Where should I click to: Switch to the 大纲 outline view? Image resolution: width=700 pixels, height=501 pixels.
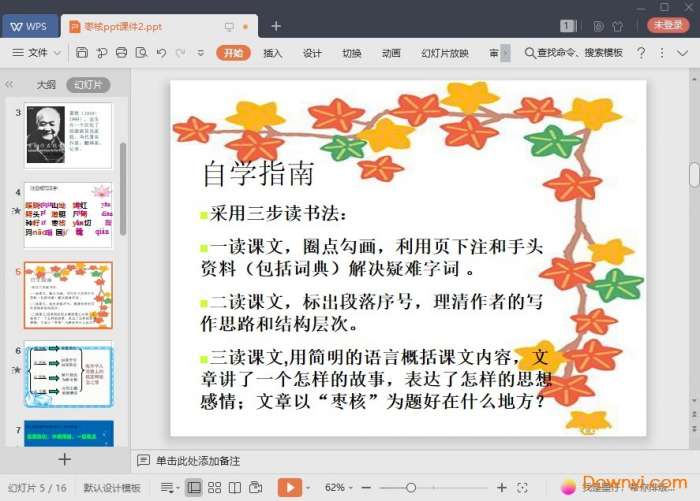[x=46, y=84]
